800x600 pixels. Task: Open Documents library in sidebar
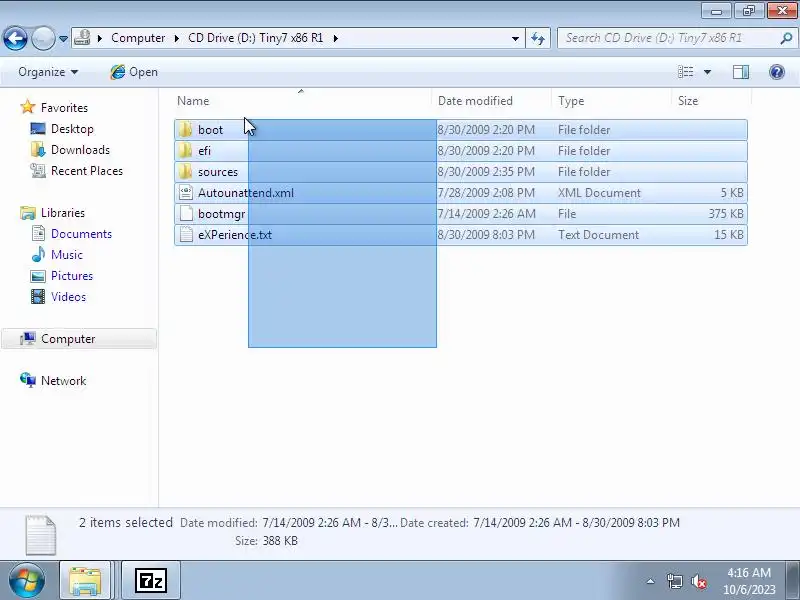coord(81,233)
